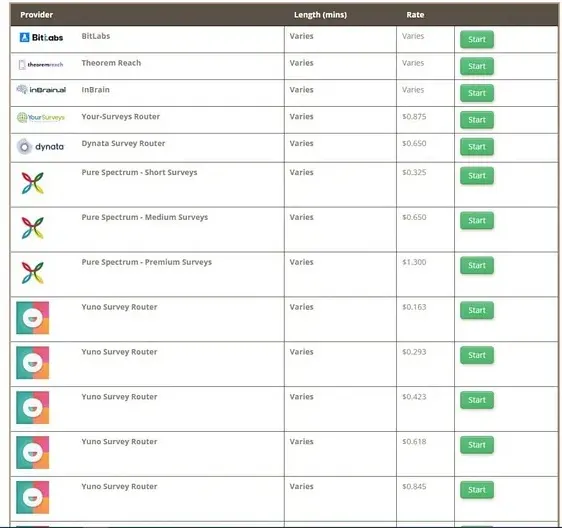Select Yuno Survey Router name in $0.163 row
The height and width of the screenshot is (528, 562).
click(x=119, y=307)
